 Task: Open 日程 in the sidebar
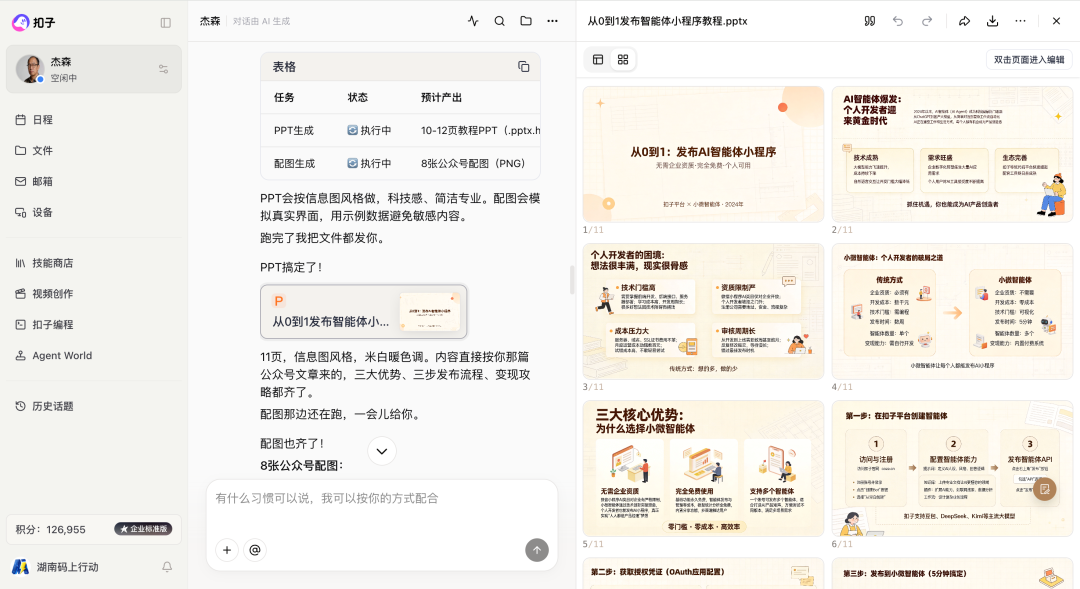pos(94,119)
